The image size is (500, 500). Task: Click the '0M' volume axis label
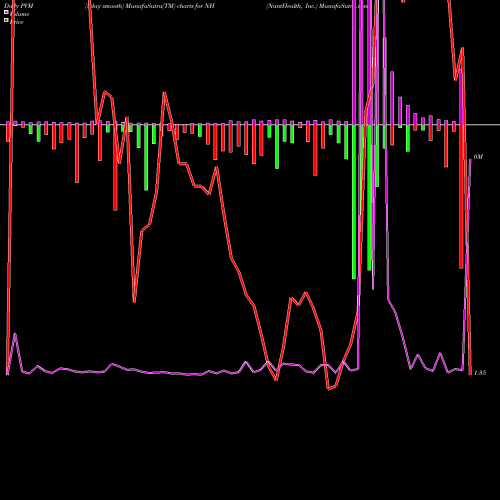coord(478,157)
